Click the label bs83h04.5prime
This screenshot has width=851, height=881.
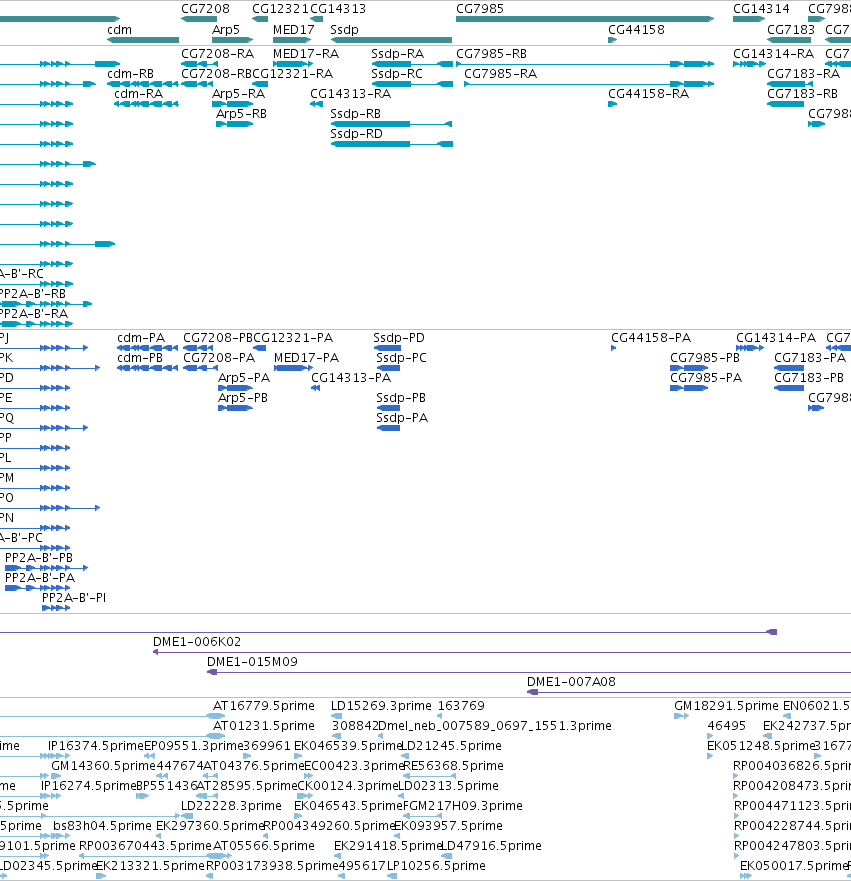click(x=102, y=826)
